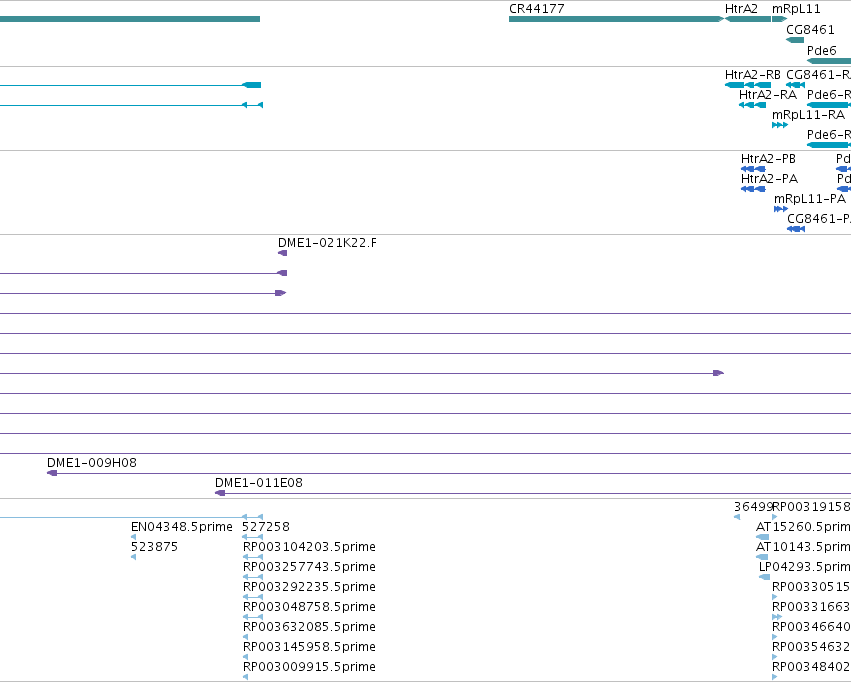Click the CG8461 gene glyph

795,40
